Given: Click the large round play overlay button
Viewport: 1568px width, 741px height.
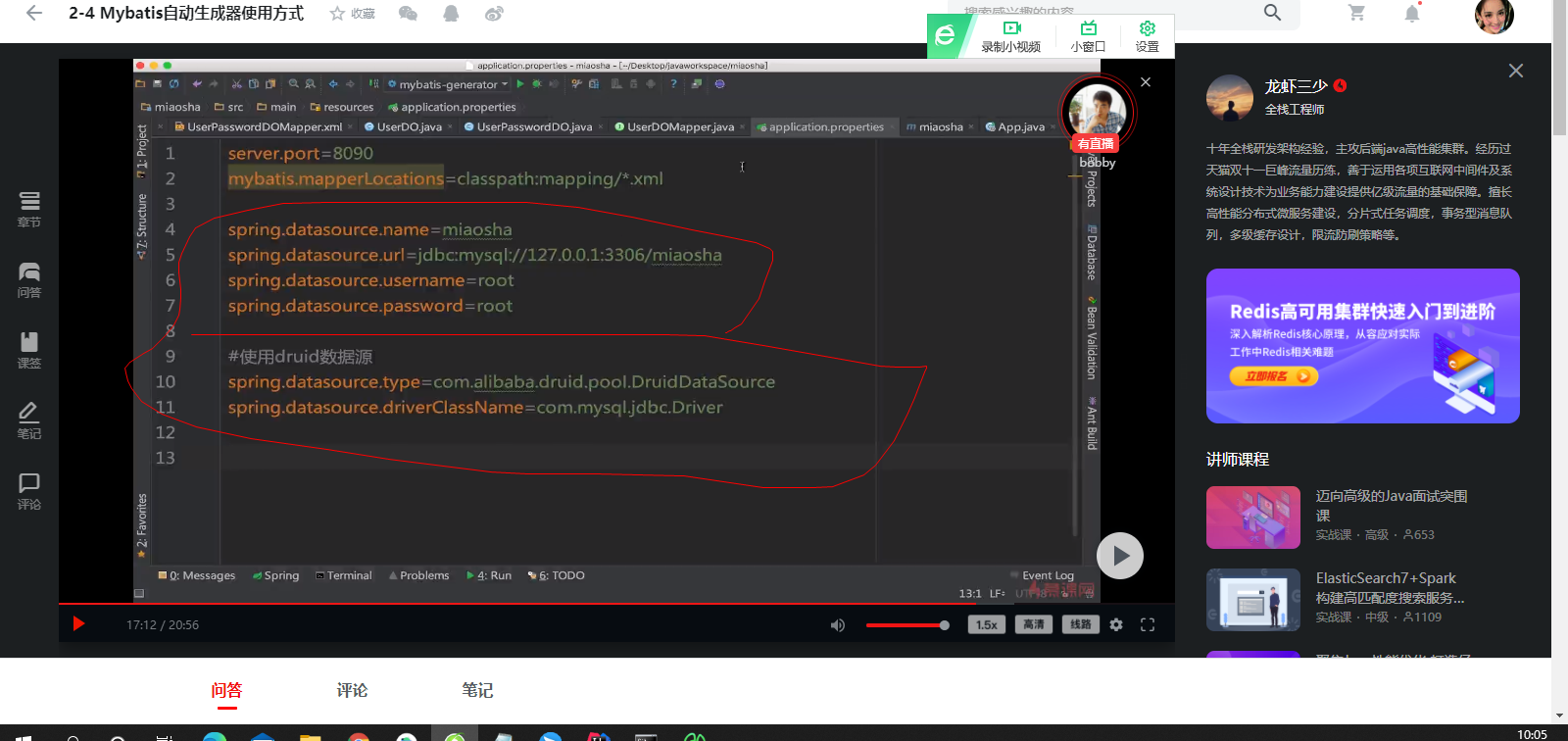Looking at the screenshot, I should pos(1119,556).
